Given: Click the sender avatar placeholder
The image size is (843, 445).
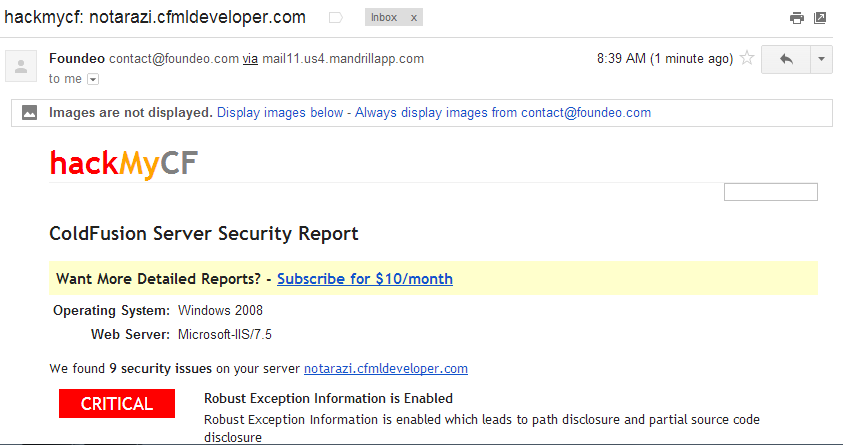Looking at the screenshot, I should pyautogui.click(x=21, y=66).
